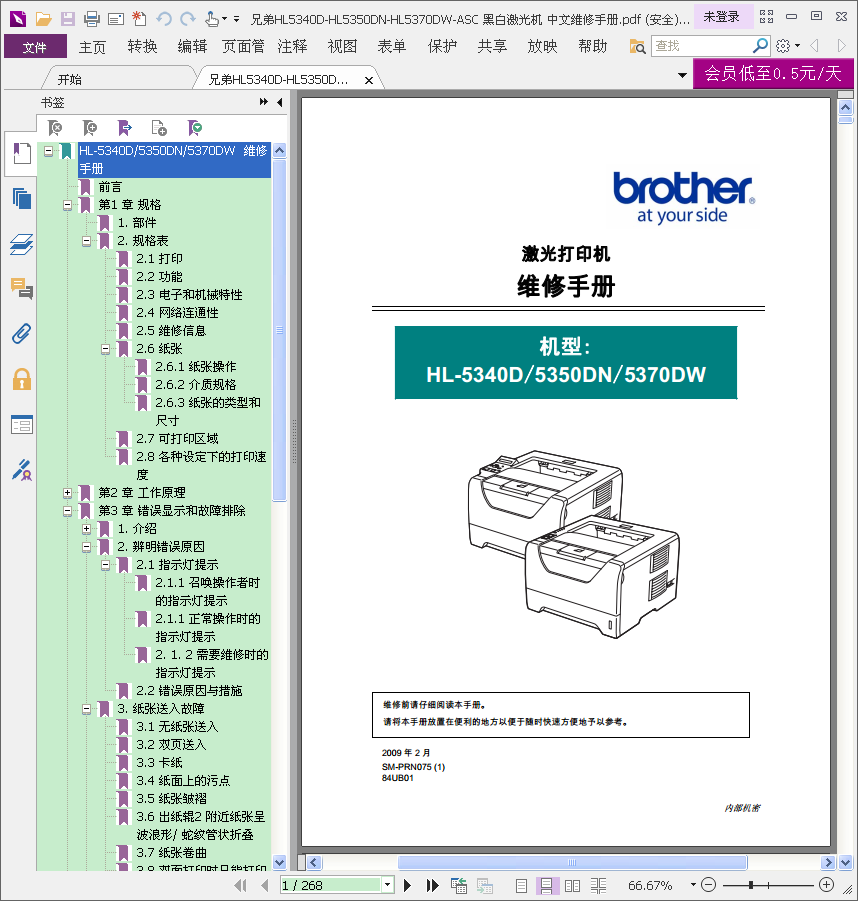Open the document tabs list dropdown
The width and height of the screenshot is (858, 901).
(682, 75)
